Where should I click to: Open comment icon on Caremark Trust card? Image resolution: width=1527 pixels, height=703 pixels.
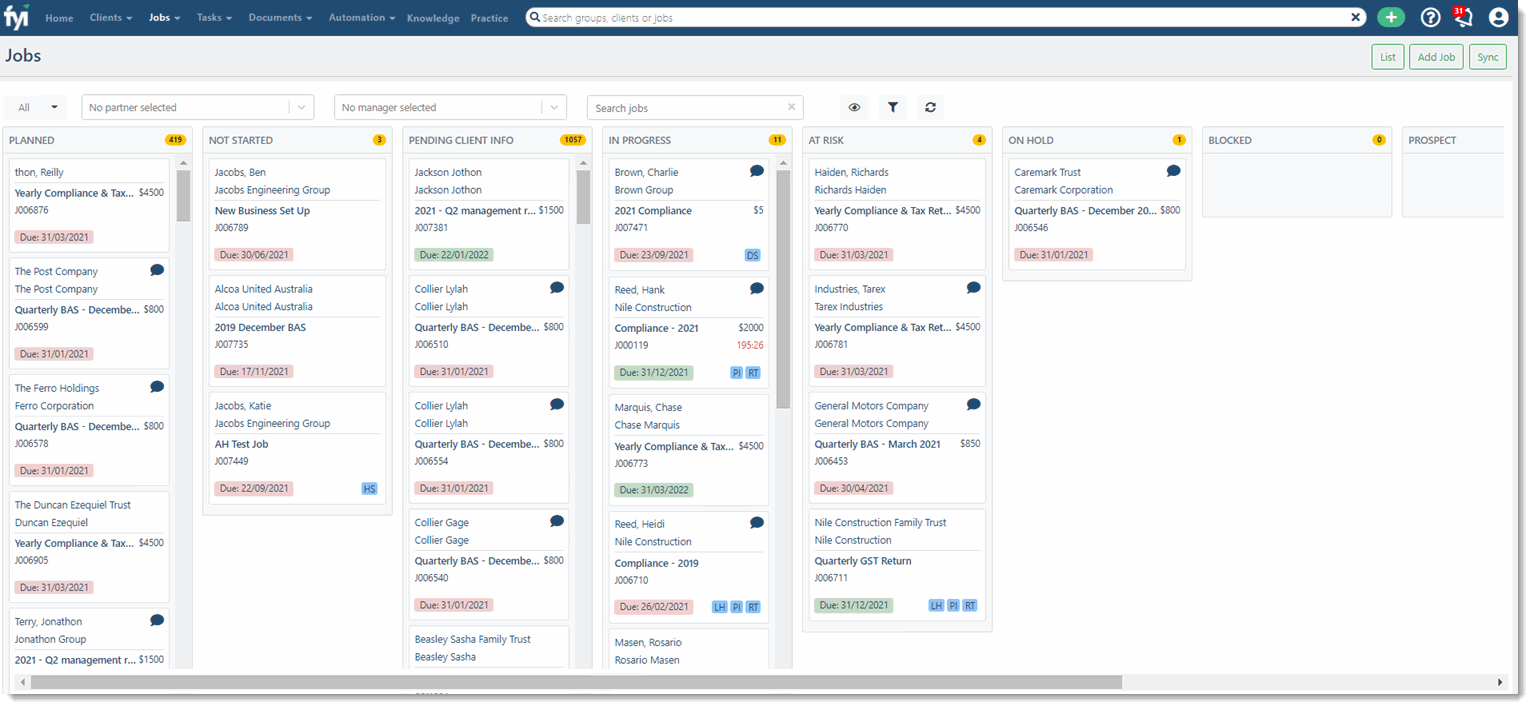point(1174,171)
